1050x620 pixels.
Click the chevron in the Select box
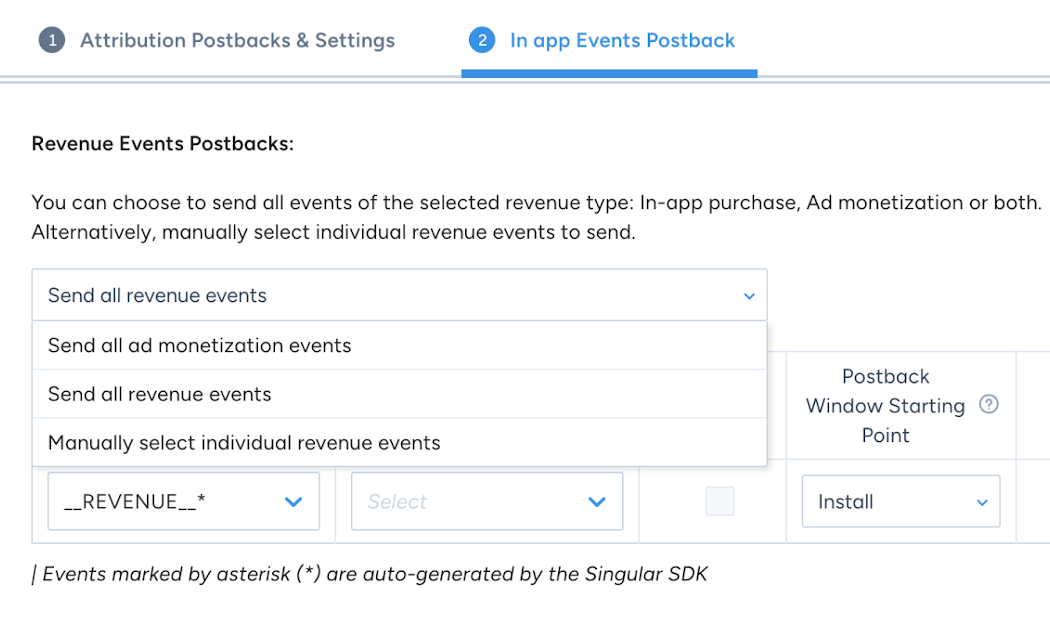coord(597,502)
